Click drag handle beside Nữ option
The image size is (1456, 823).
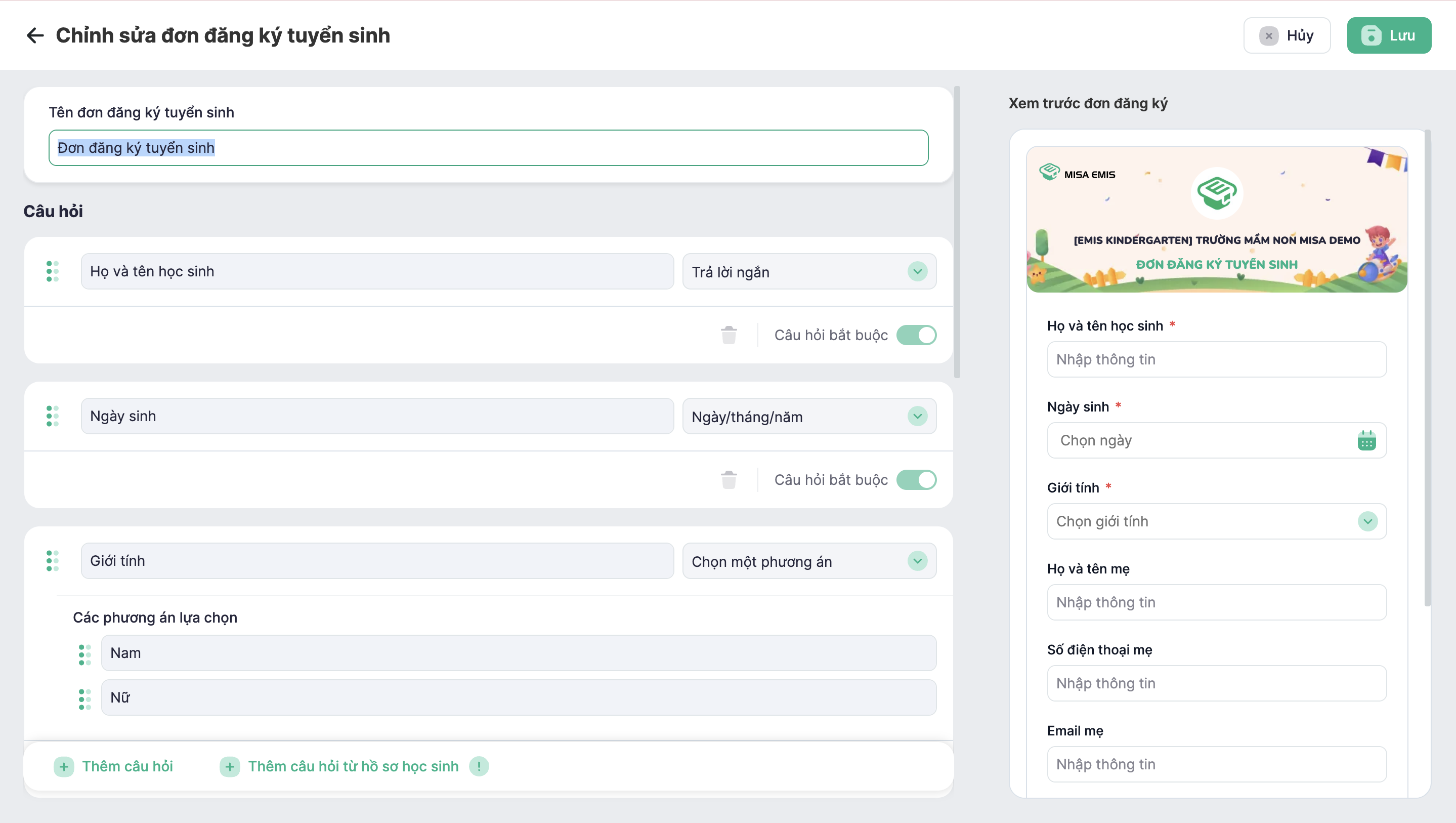coord(85,698)
